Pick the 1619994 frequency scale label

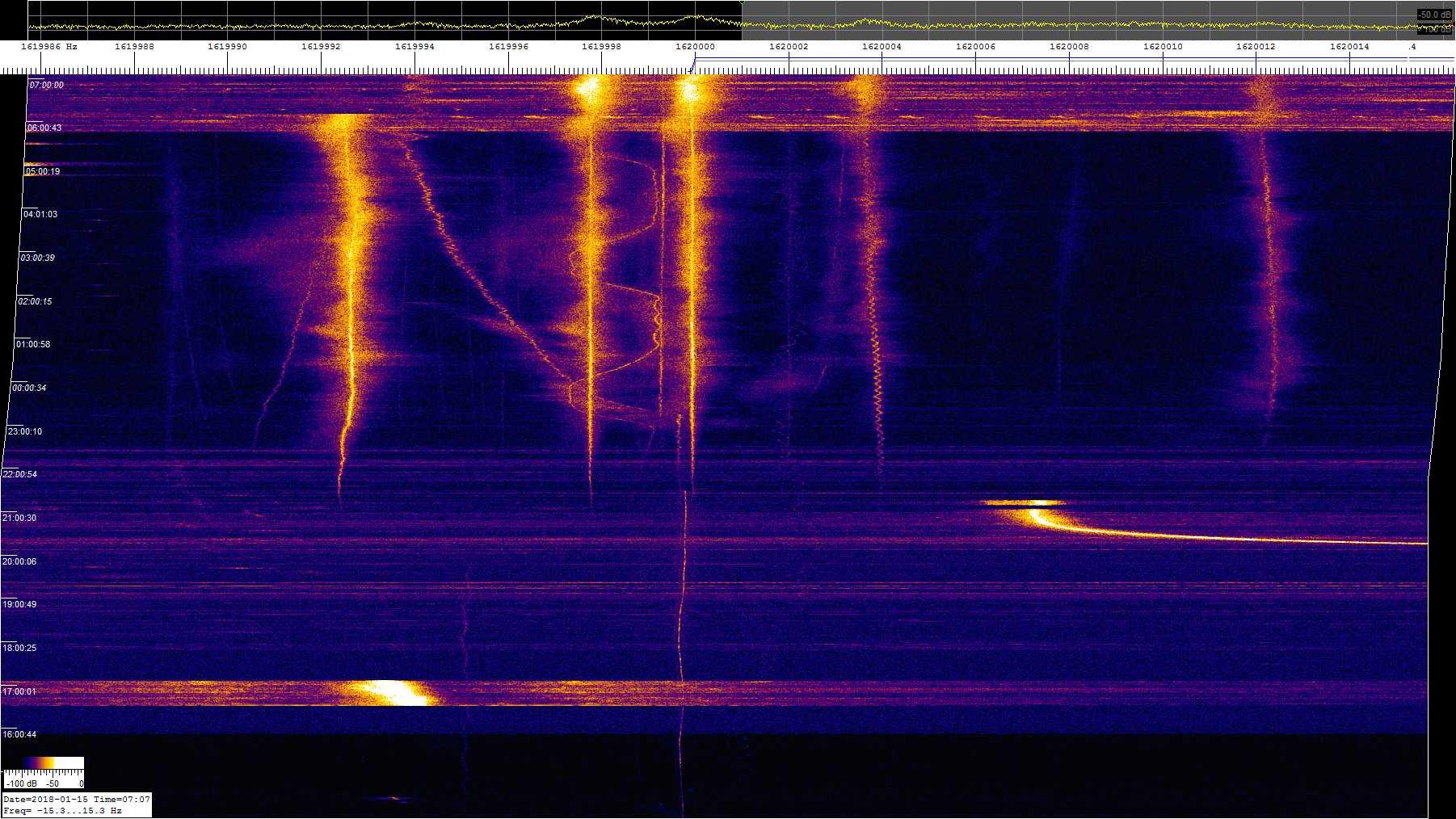[x=414, y=47]
